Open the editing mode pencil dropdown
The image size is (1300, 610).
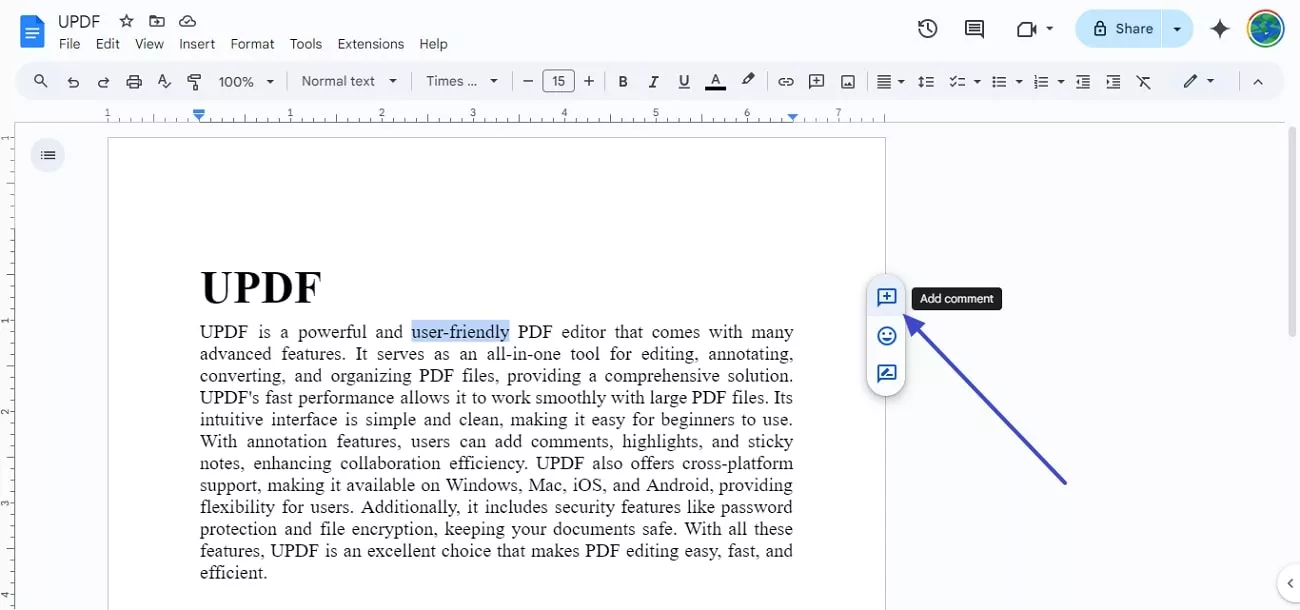(1198, 81)
